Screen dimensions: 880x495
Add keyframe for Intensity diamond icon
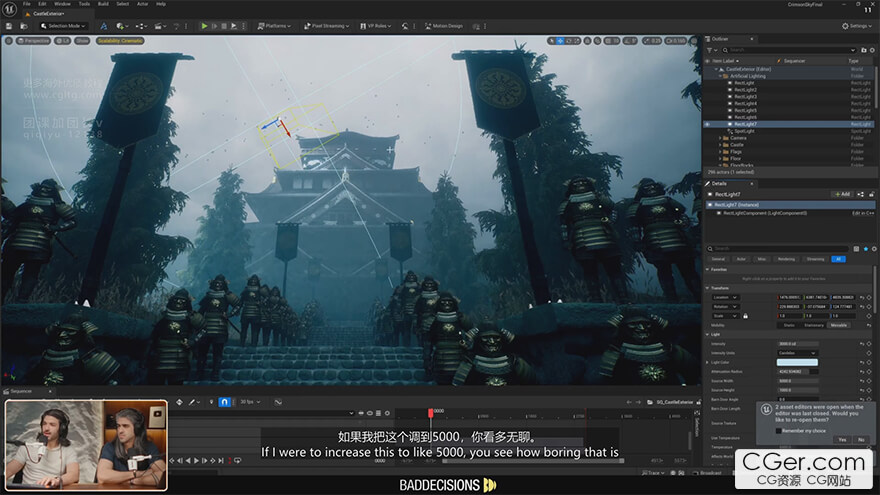pos(869,344)
